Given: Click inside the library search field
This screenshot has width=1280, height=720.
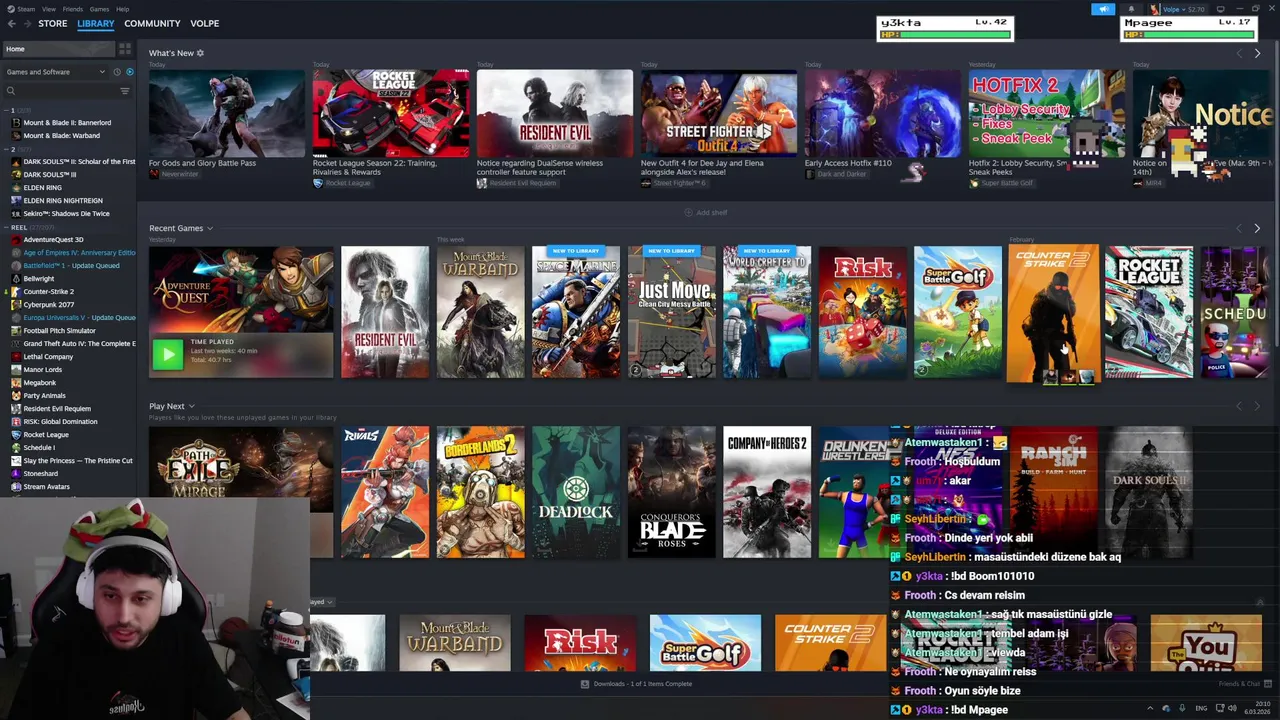Looking at the screenshot, I should (x=67, y=91).
